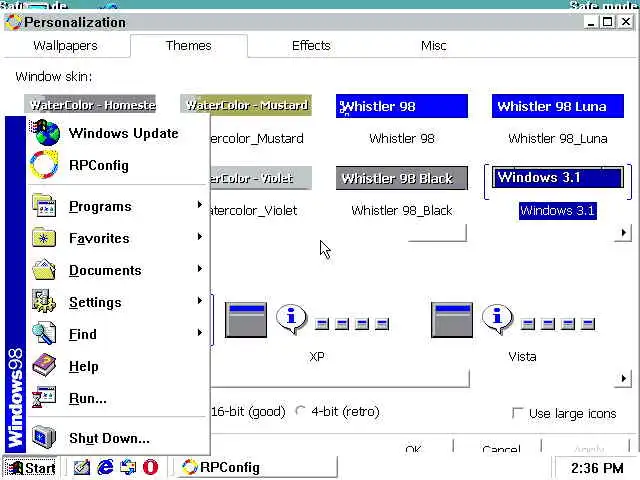640x480 pixels.
Task: Click the Personalization window title icon
Action: coord(13,22)
